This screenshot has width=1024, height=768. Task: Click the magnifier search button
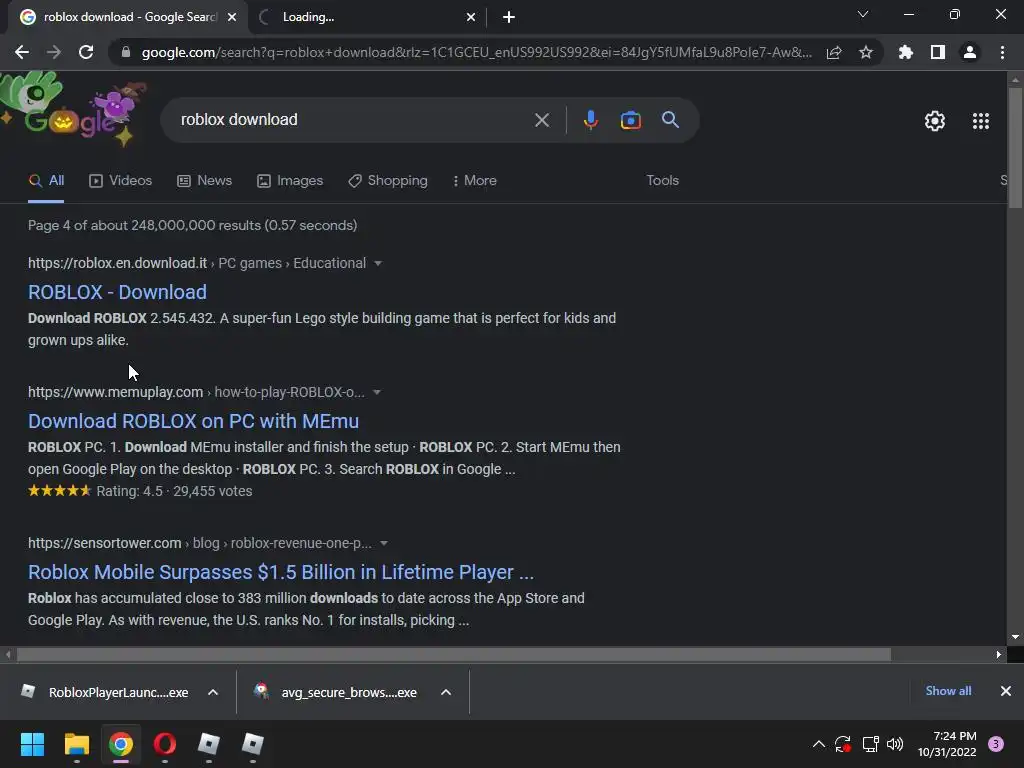click(670, 120)
